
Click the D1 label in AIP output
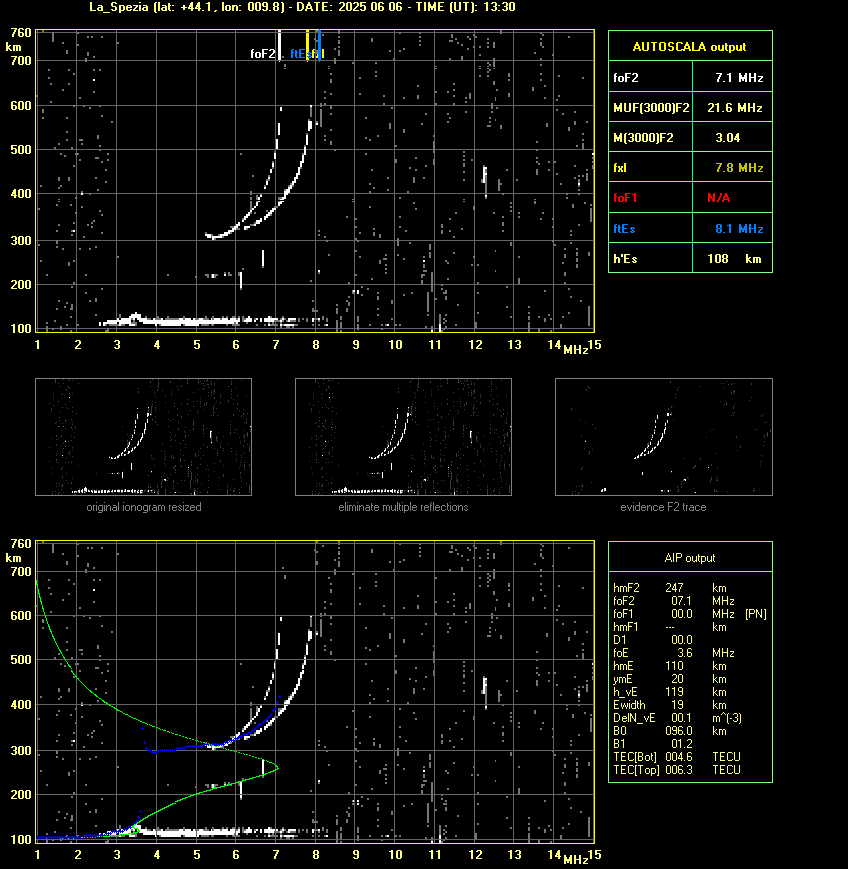[x=619, y=640]
